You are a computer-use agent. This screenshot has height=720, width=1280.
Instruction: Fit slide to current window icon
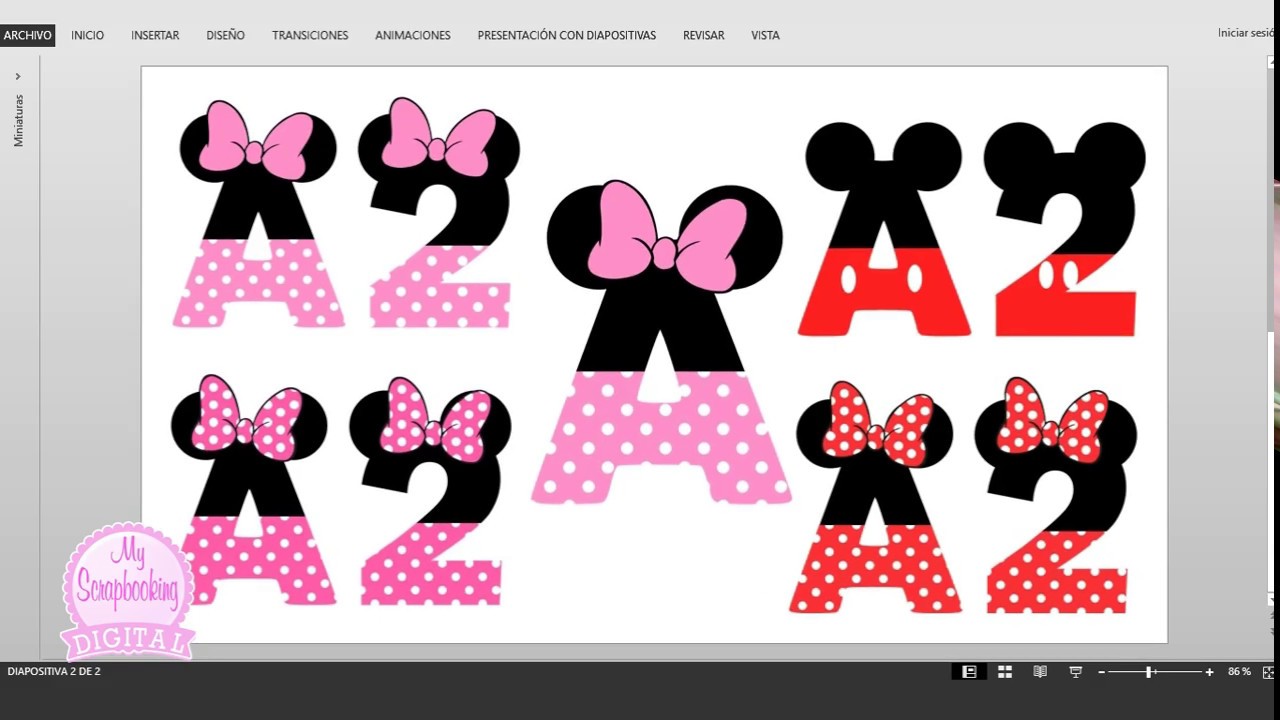(x=1268, y=672)
